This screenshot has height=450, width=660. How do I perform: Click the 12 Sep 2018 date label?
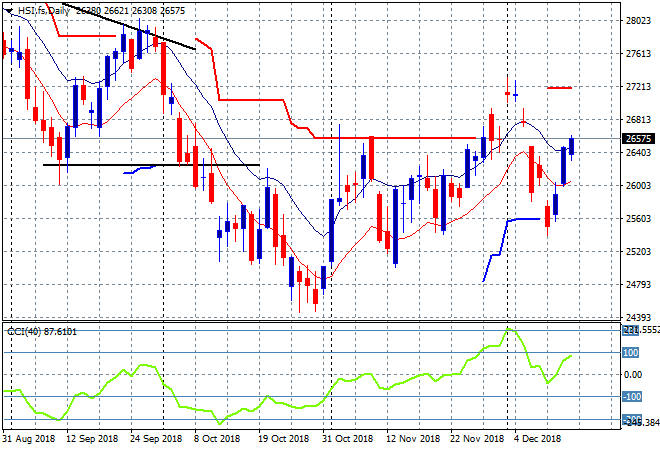pyautogui.click(x=92, y=439)
